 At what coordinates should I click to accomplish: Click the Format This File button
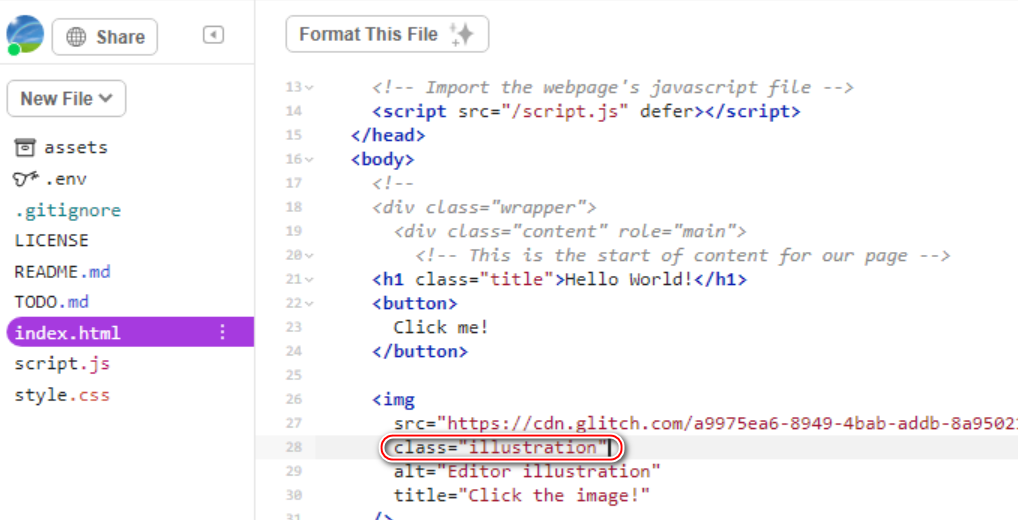click(387, 34)
